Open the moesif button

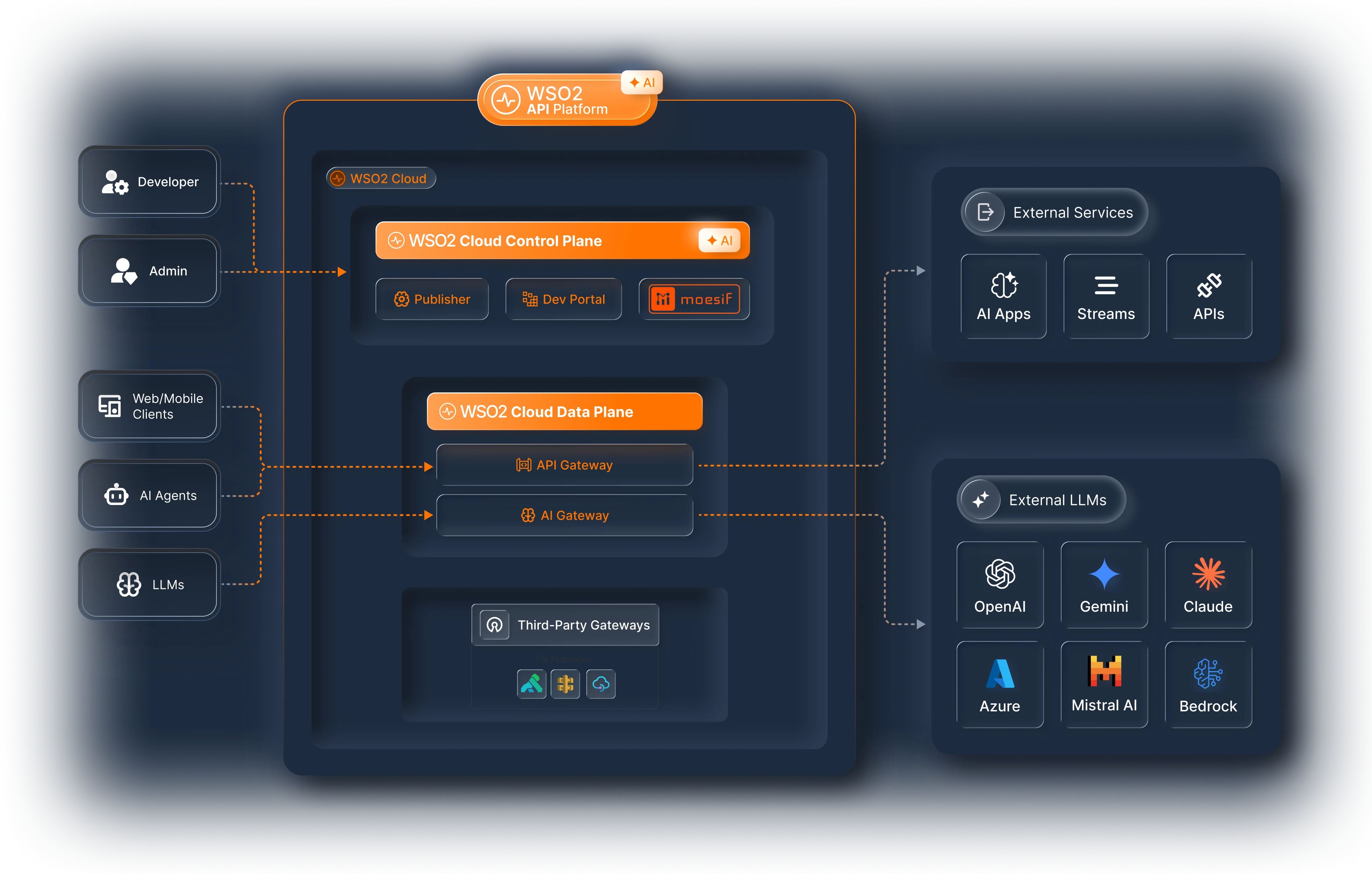click(x=694, y=299)
